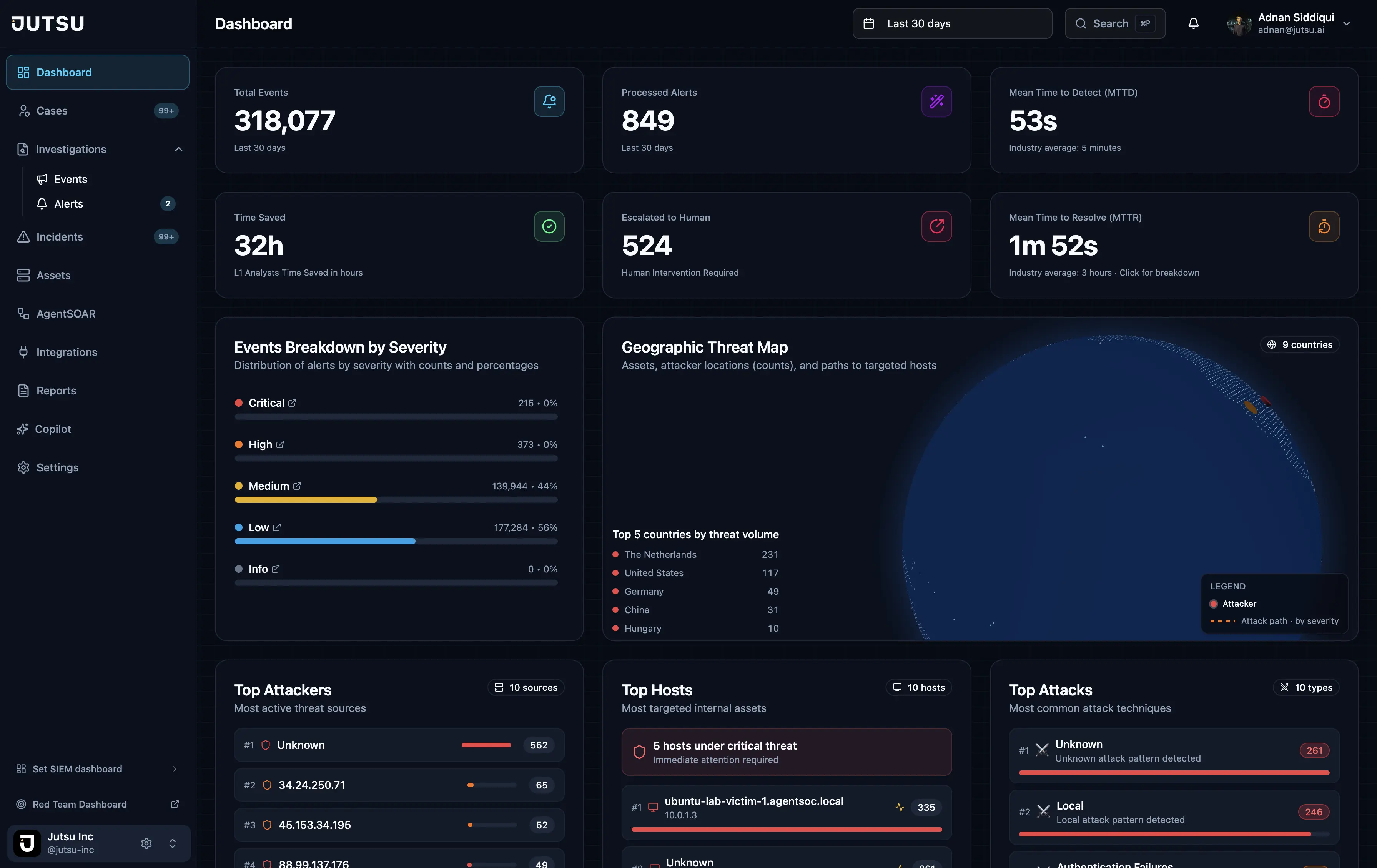Click the 10 hosts badge
Viewport: 1377px width, 868px height.
click(x=918, y=687)
